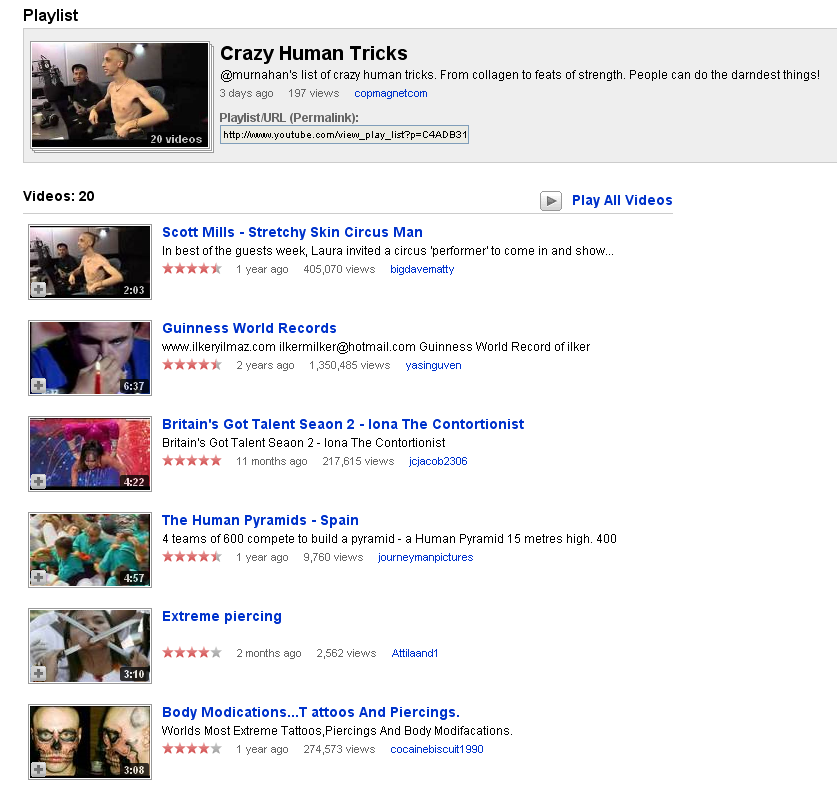Open The Human Pyramids - Spain title
Screen dimensions: 837x789
coord(260,520)
